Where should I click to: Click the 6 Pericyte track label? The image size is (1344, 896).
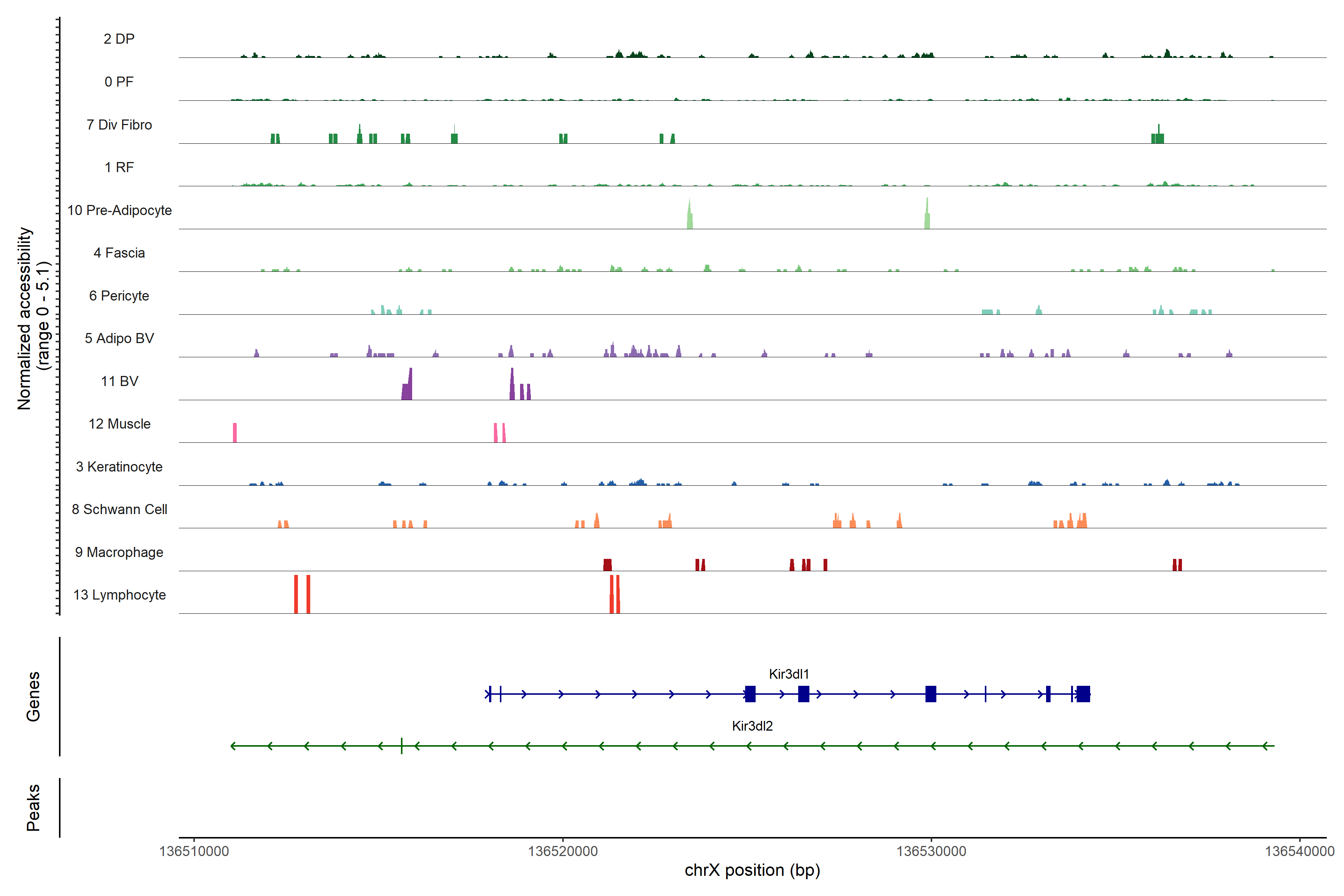click(x=119, y=295)
